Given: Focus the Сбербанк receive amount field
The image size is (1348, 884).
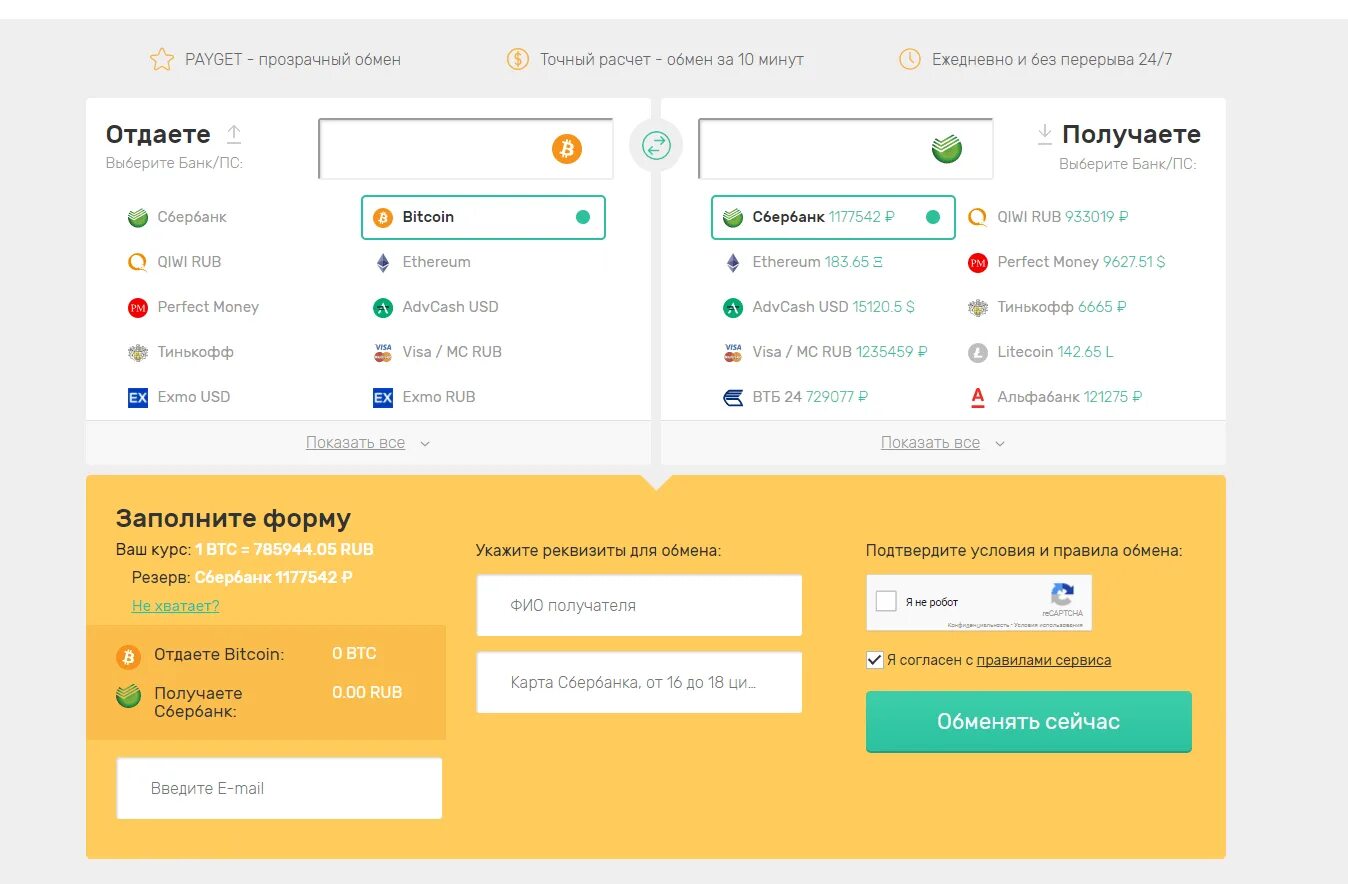Looking at the screenshot, I should [846, 149].
